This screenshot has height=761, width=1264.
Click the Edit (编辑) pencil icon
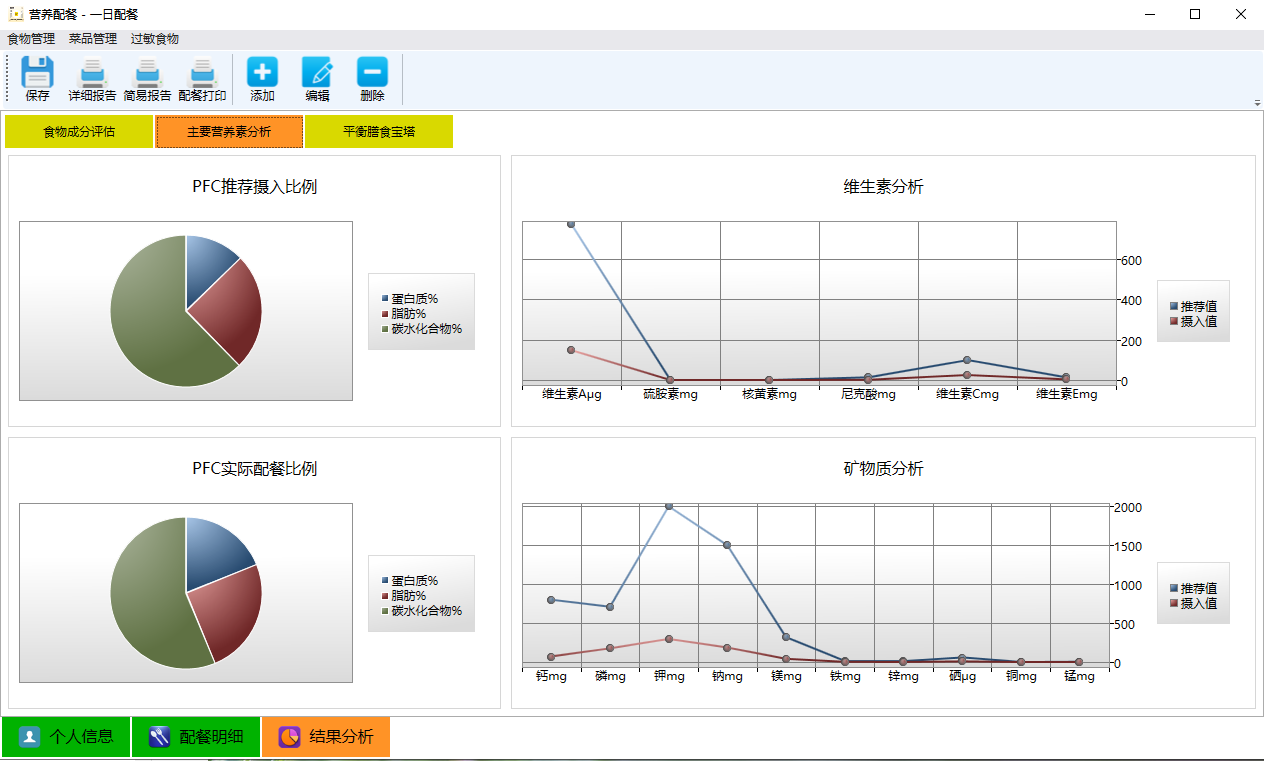(317, 73)
